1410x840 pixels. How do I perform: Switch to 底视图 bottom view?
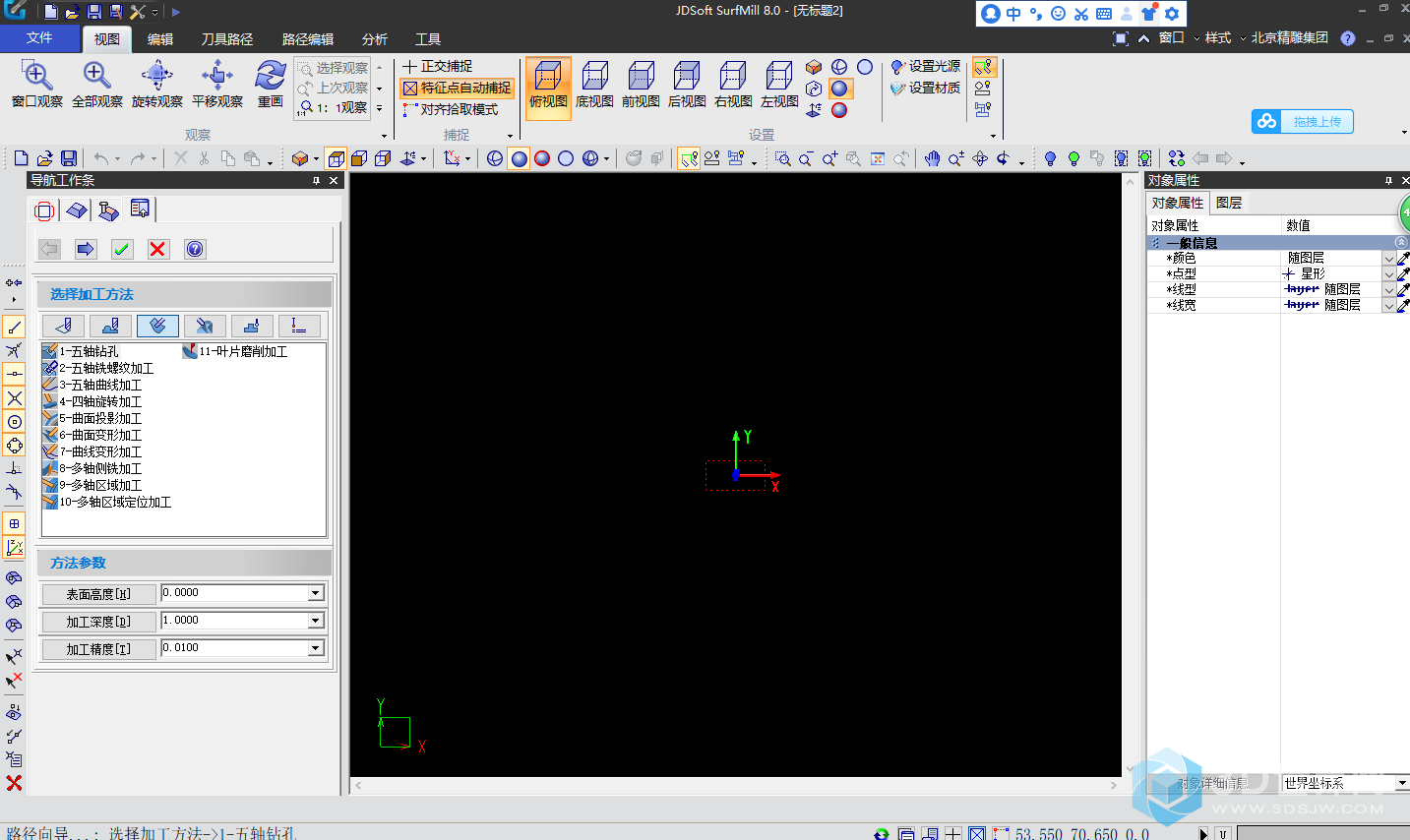[594, 85]
